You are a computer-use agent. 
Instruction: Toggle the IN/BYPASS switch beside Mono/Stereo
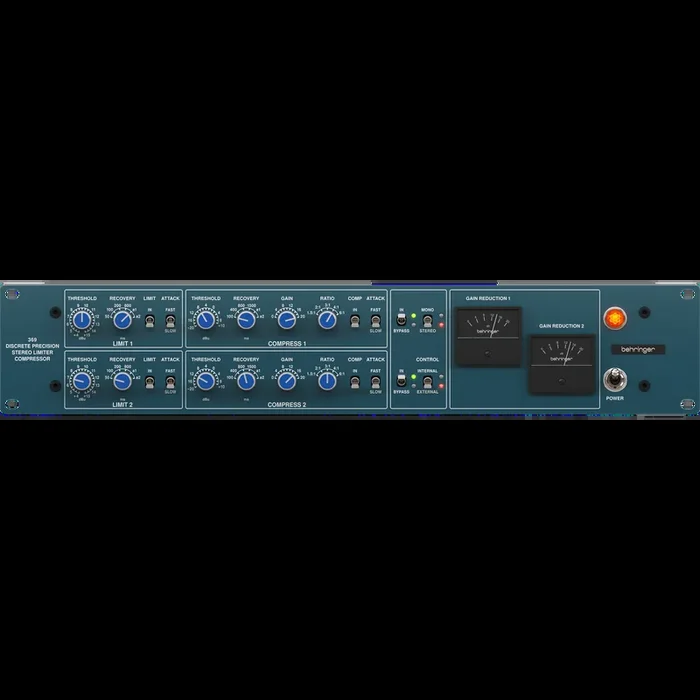coord(401,320)
